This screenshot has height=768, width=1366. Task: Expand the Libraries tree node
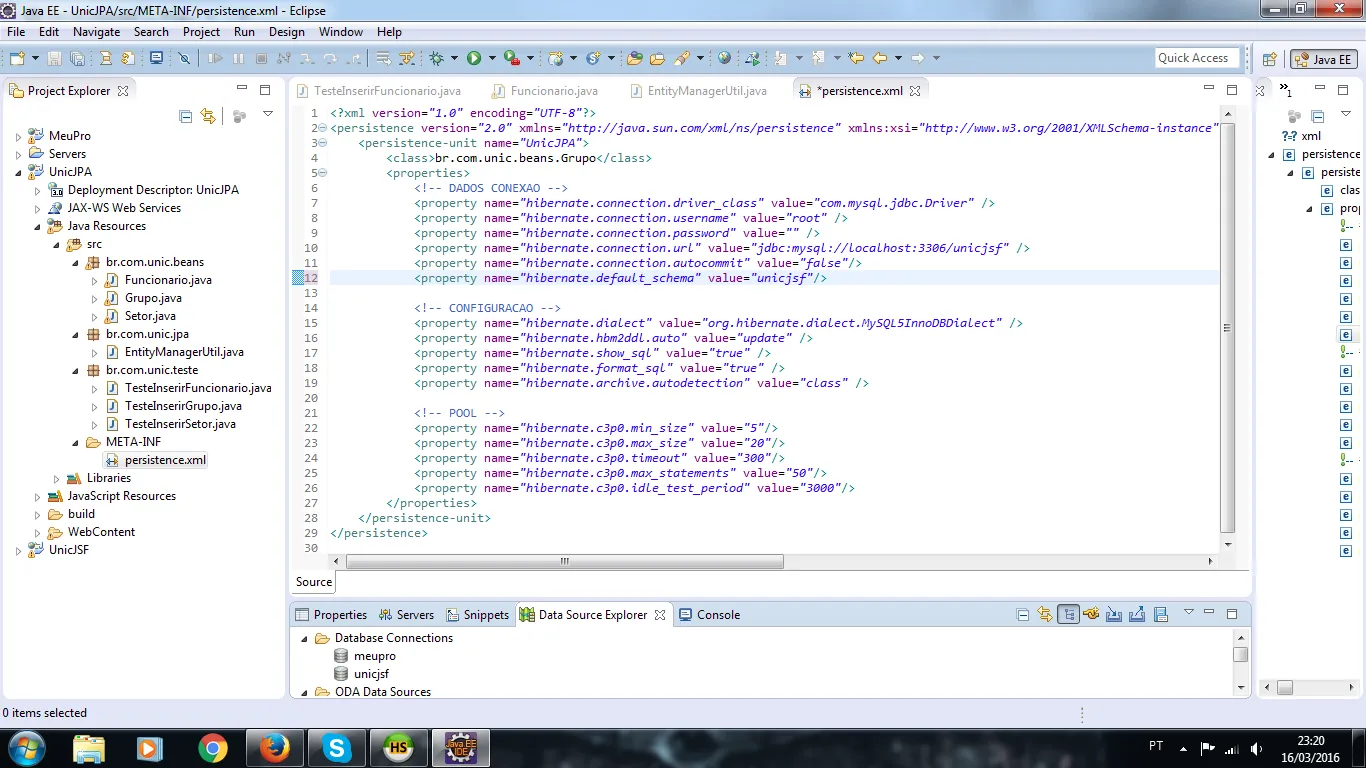pyautogui.click(x=57, y=479)
